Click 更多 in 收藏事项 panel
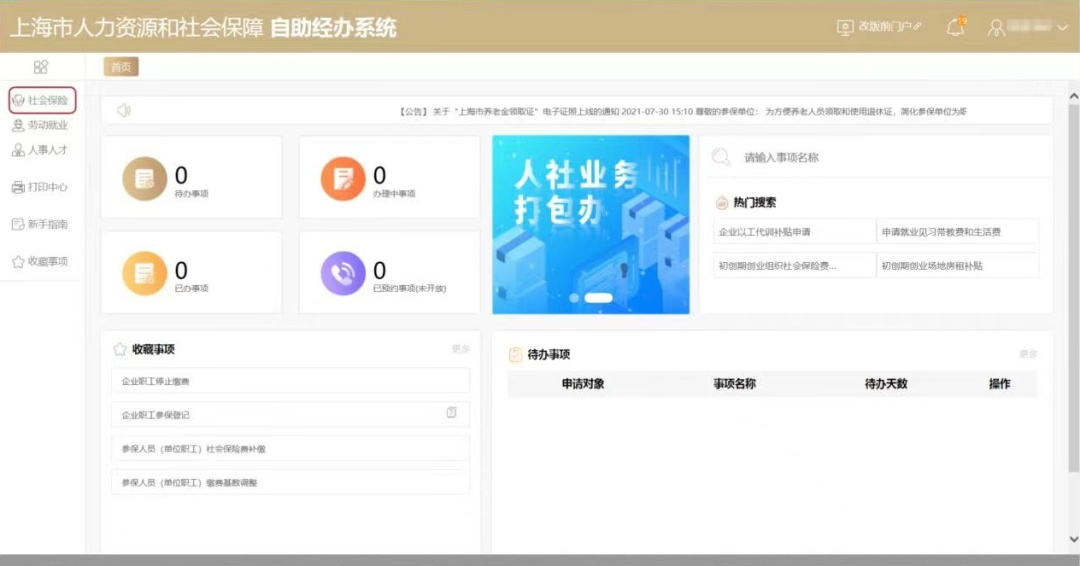Image resolution: width=1080 pixels, height=566 pixels. point(460,349)
